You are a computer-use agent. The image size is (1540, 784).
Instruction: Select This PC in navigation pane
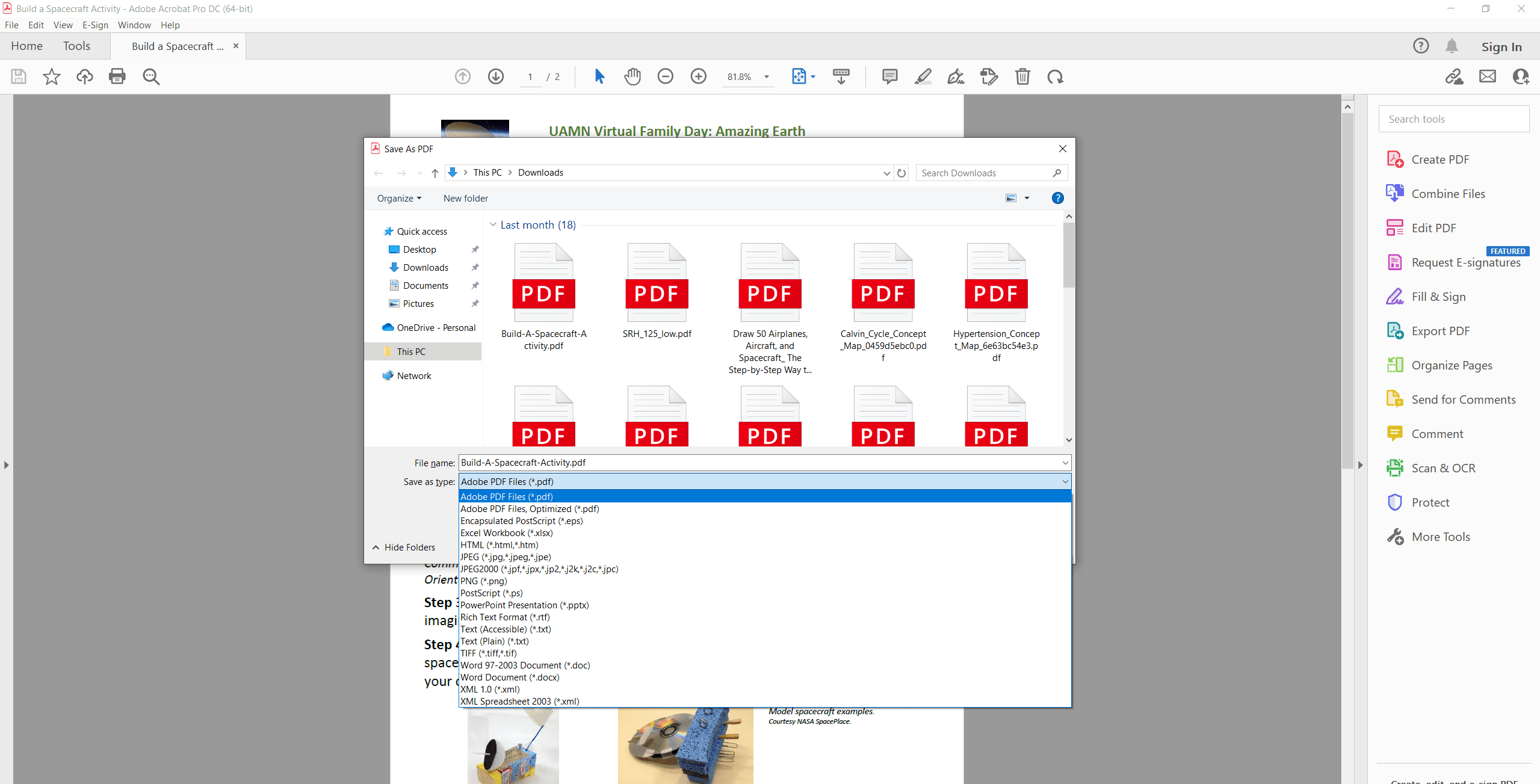click(411, 352)
